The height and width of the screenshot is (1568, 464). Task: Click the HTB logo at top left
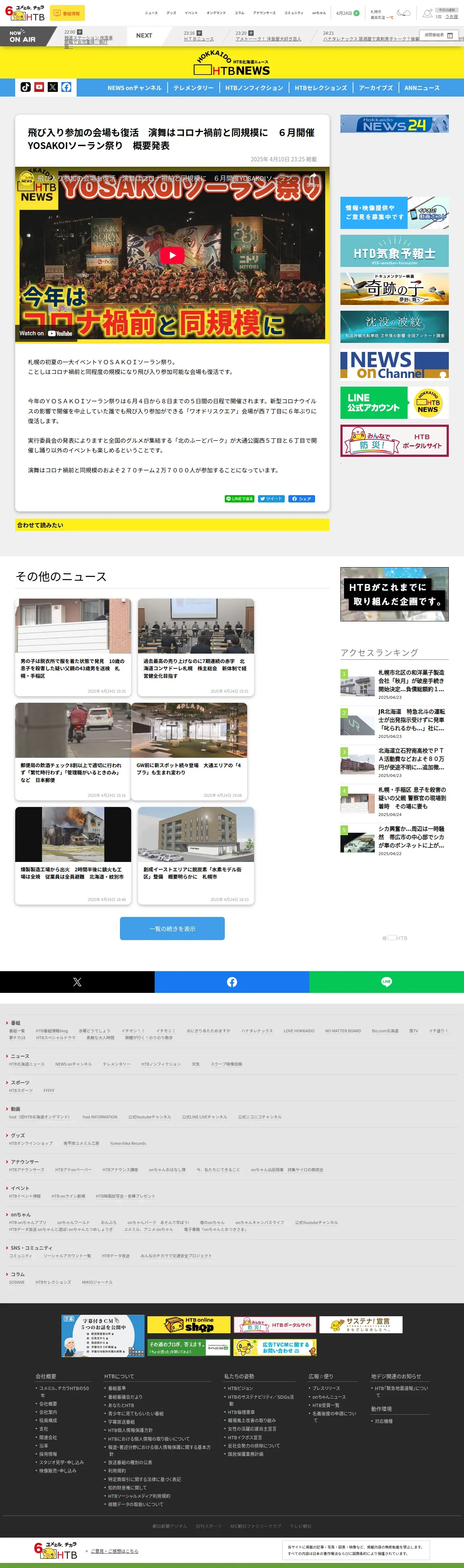click(24, 13)
